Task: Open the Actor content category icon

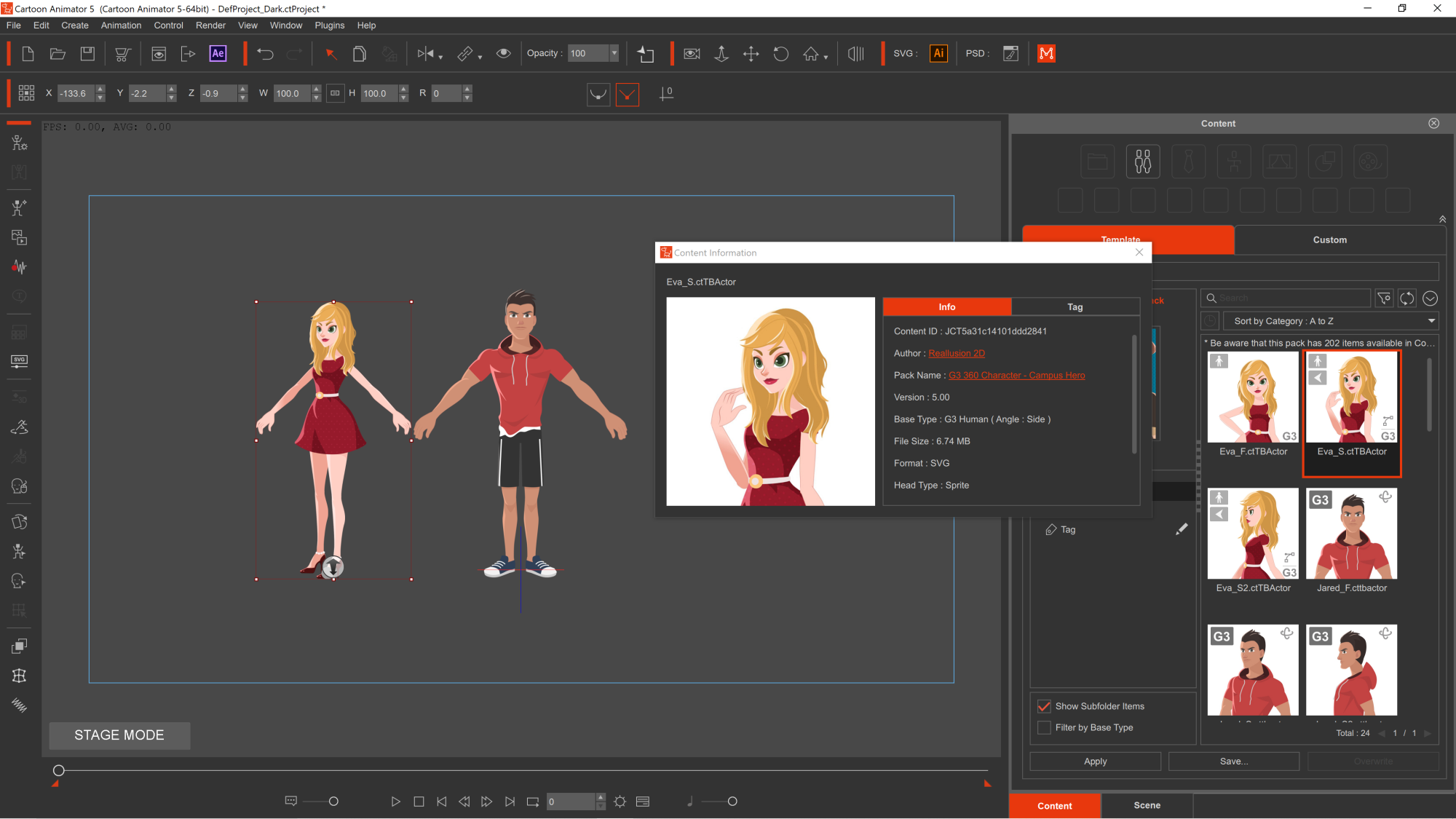Action: (1143, 161)
